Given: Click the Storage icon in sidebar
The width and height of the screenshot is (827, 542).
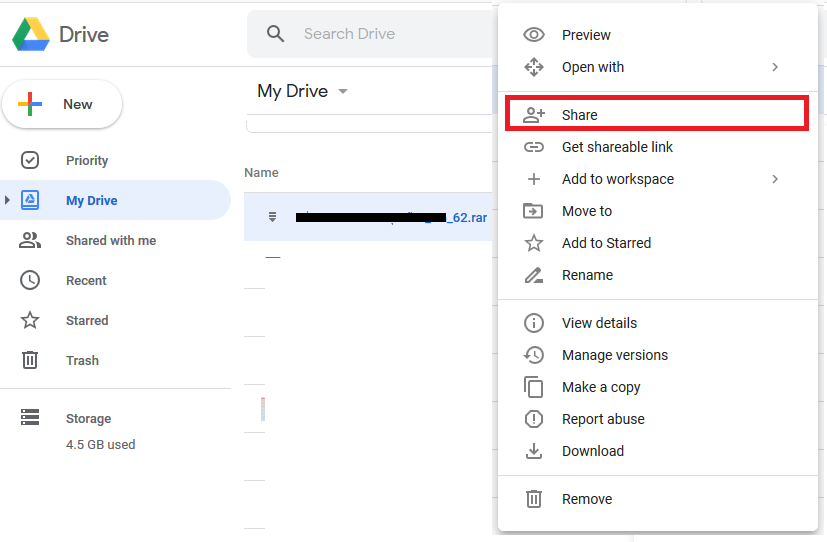Looking at the screenshot, I should click(30, 418).
